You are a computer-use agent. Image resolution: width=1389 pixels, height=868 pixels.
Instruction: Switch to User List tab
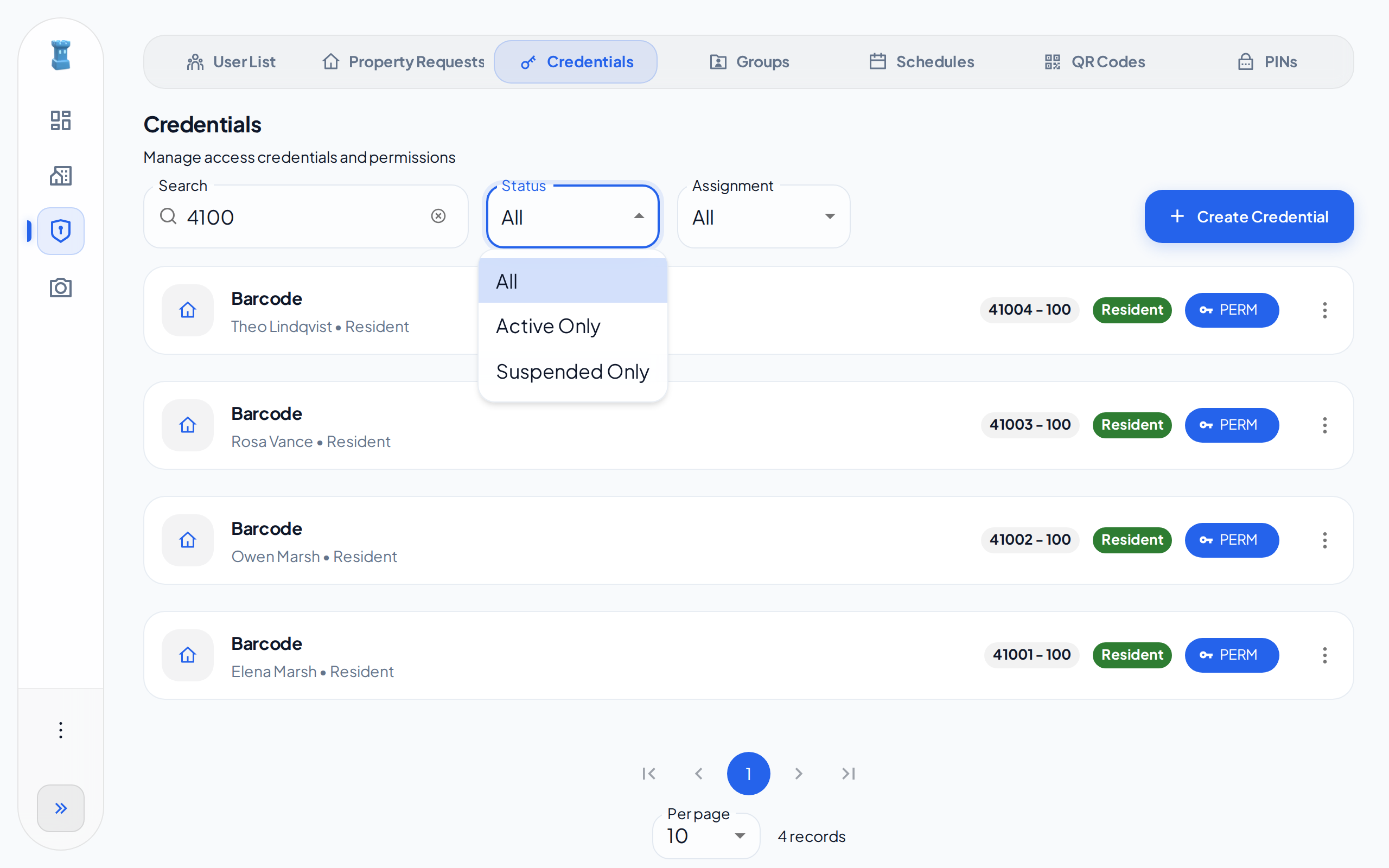pos(231,62)
